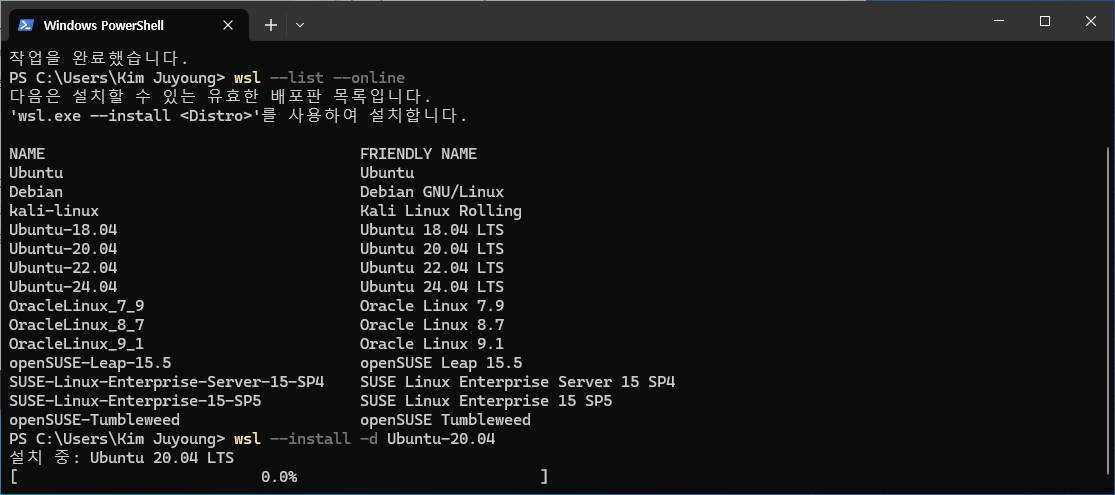Close the terminal window
The width and height of the screenshot is (1115, 495).
[1090, 21]
